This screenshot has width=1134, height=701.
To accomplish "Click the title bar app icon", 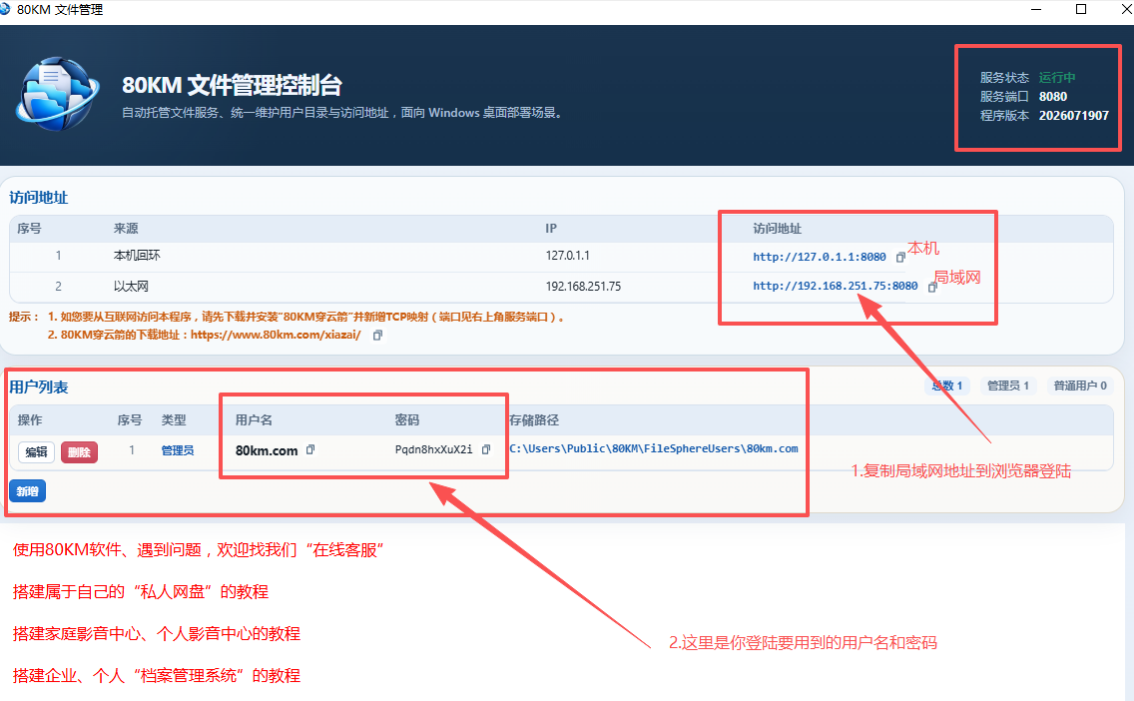I will [x=5, y=9].
